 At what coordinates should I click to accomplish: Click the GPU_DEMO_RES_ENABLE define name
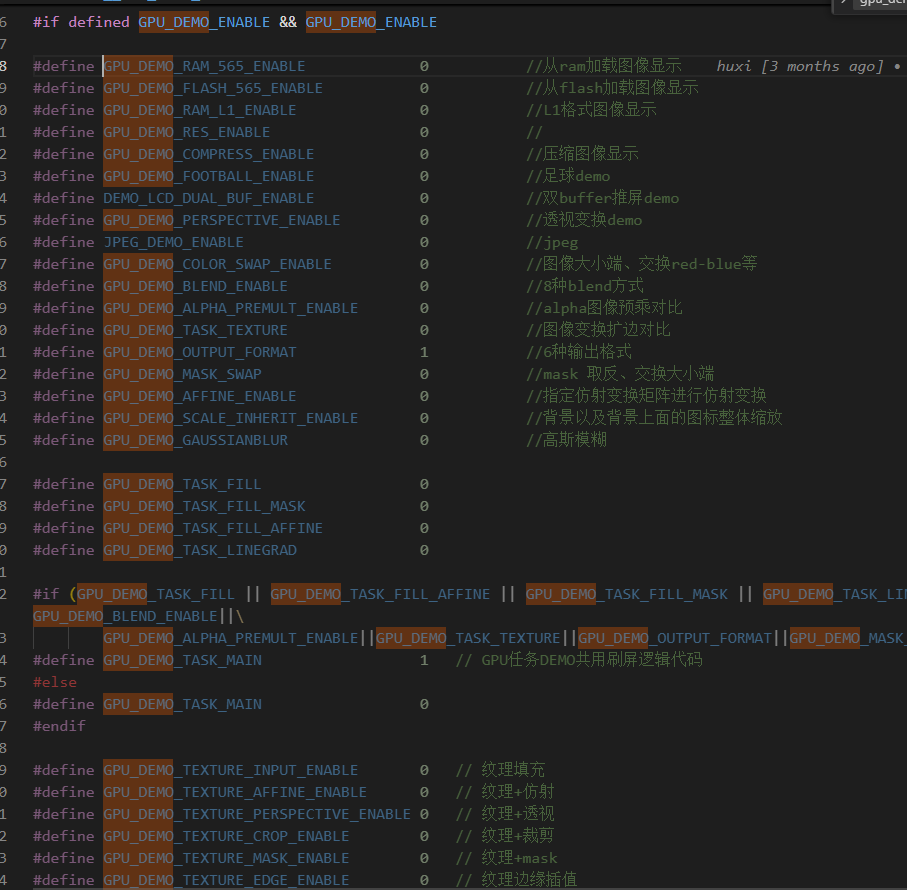187,132
